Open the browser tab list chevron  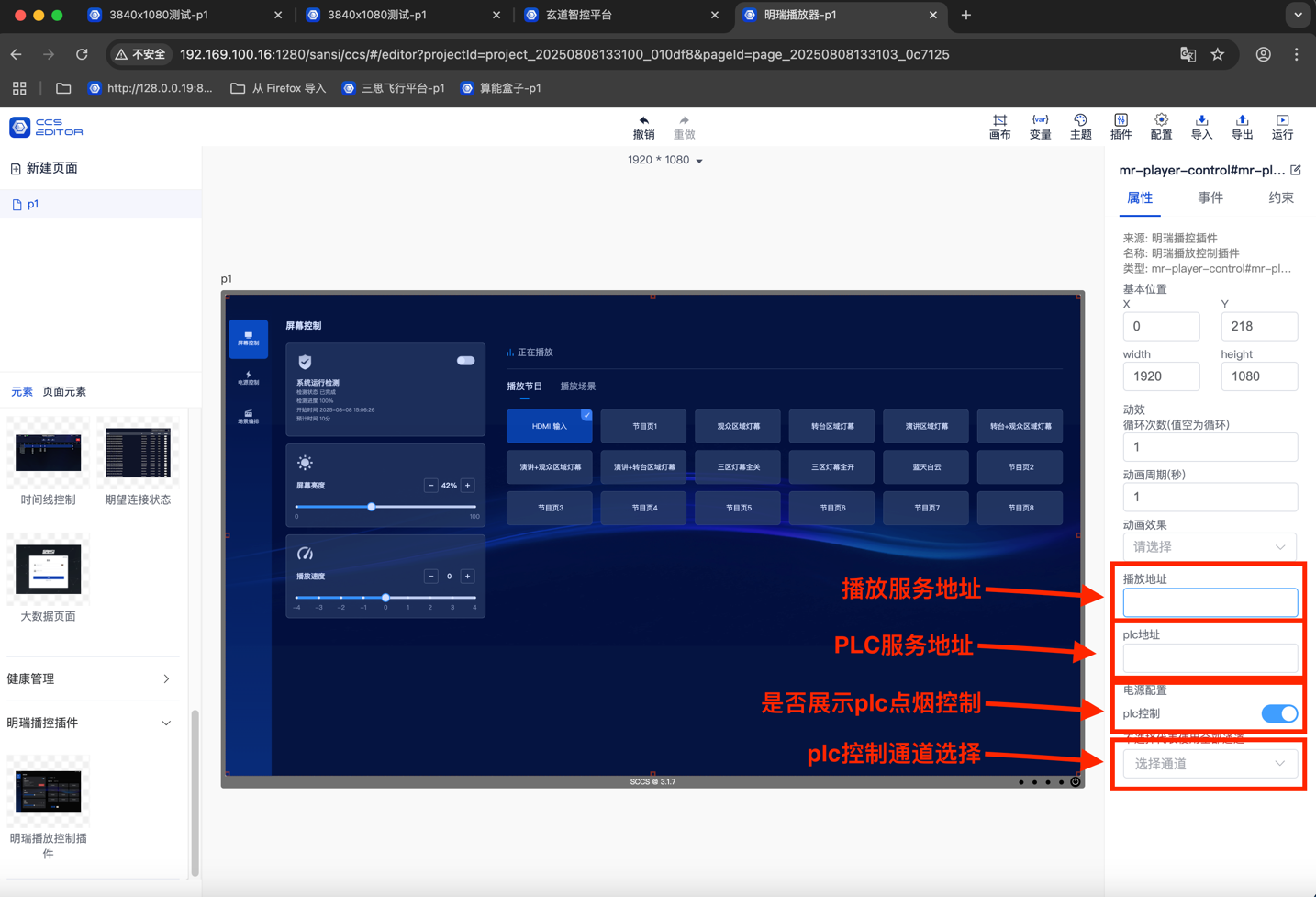(x=1297, y=15)
